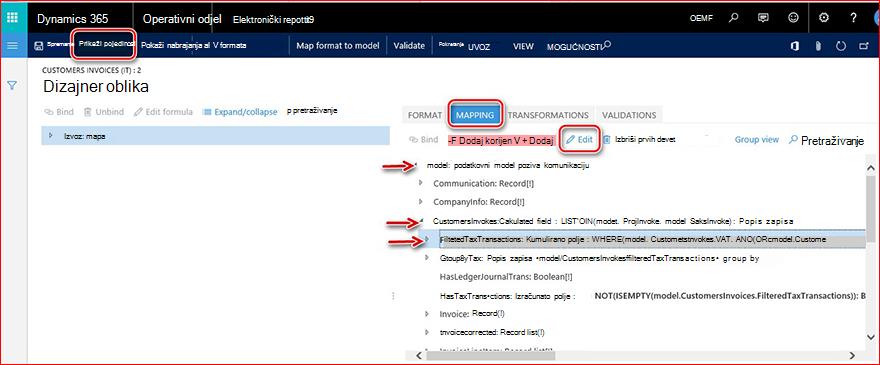Click the Izbriši prvih devet delete button
The image size is (880, 365).
click(639, 140)
